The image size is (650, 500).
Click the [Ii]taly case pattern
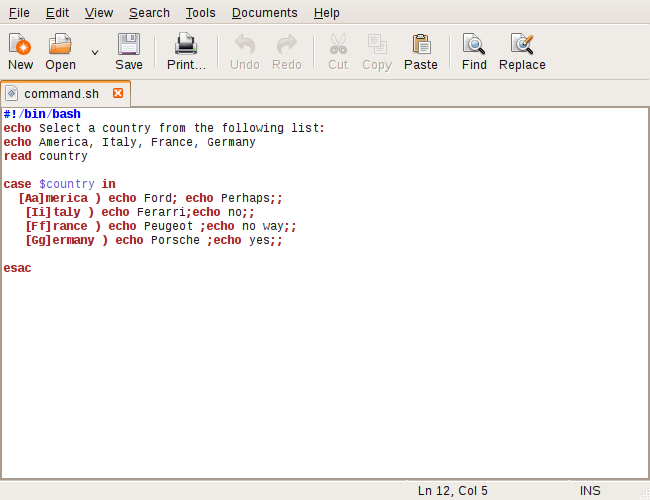53,212
